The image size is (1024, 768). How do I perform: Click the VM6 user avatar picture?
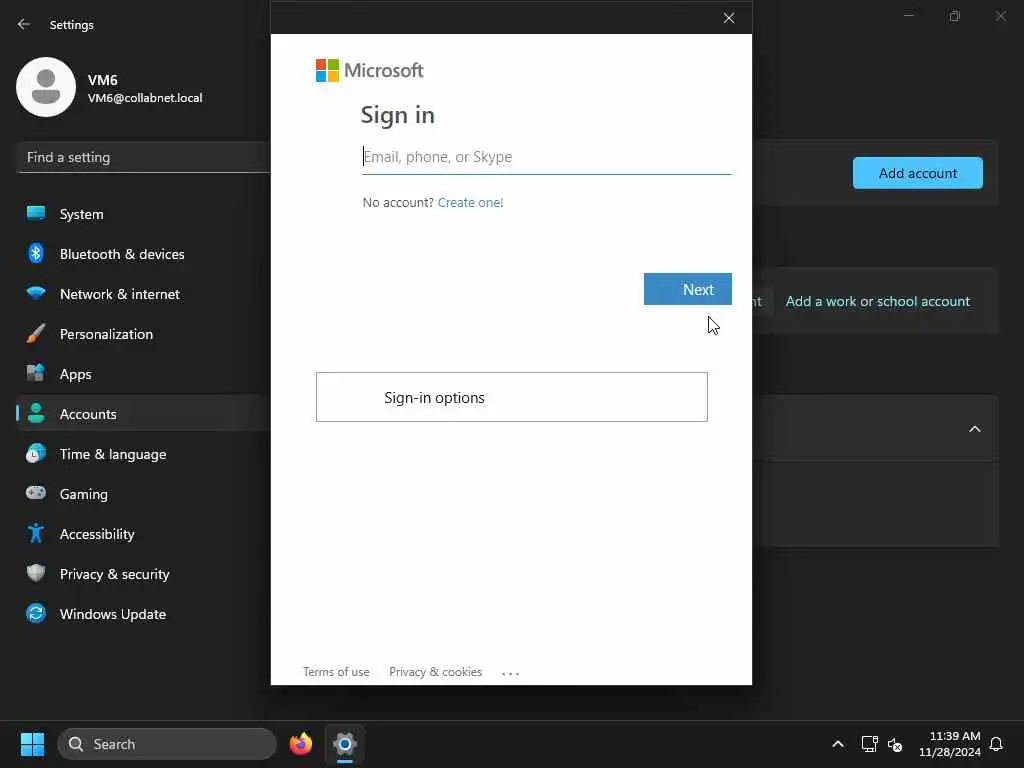(46, 87)
